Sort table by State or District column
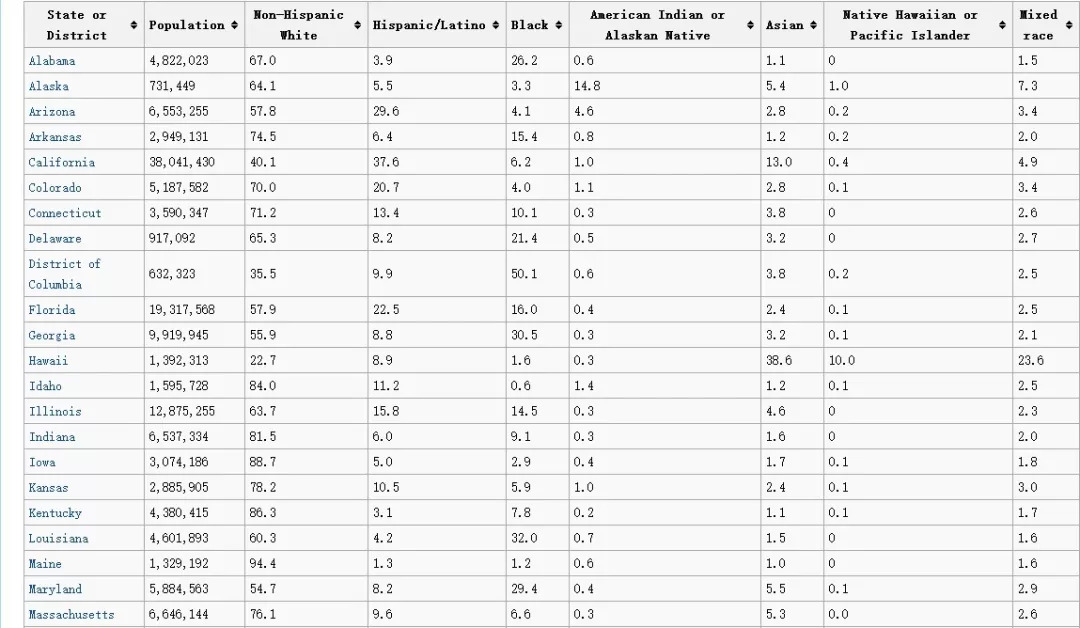The height and width of the screenshot is (628, 1080). click(x=135, y=25)
